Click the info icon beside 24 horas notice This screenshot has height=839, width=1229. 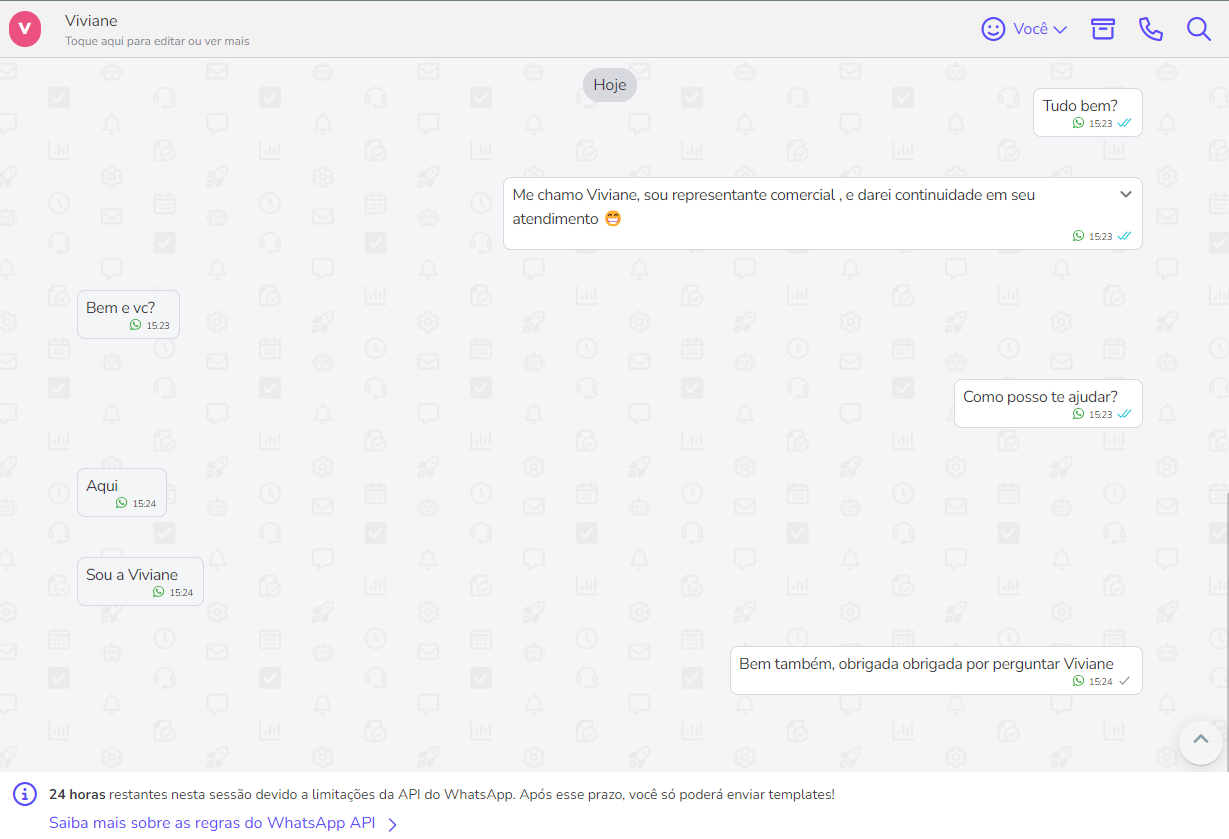coord(25,794)
